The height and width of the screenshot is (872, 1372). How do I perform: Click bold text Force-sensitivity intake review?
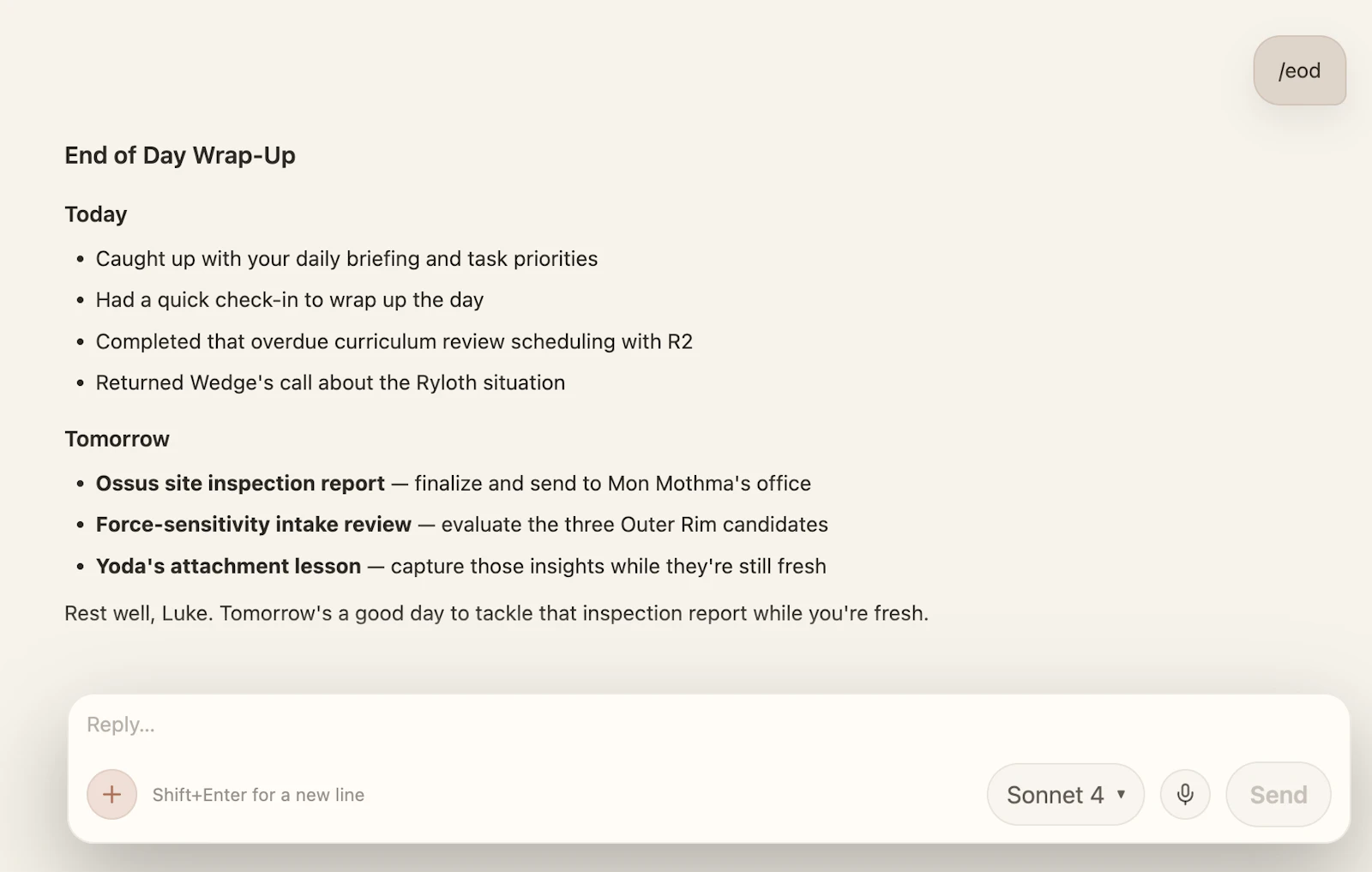(254, 524)
